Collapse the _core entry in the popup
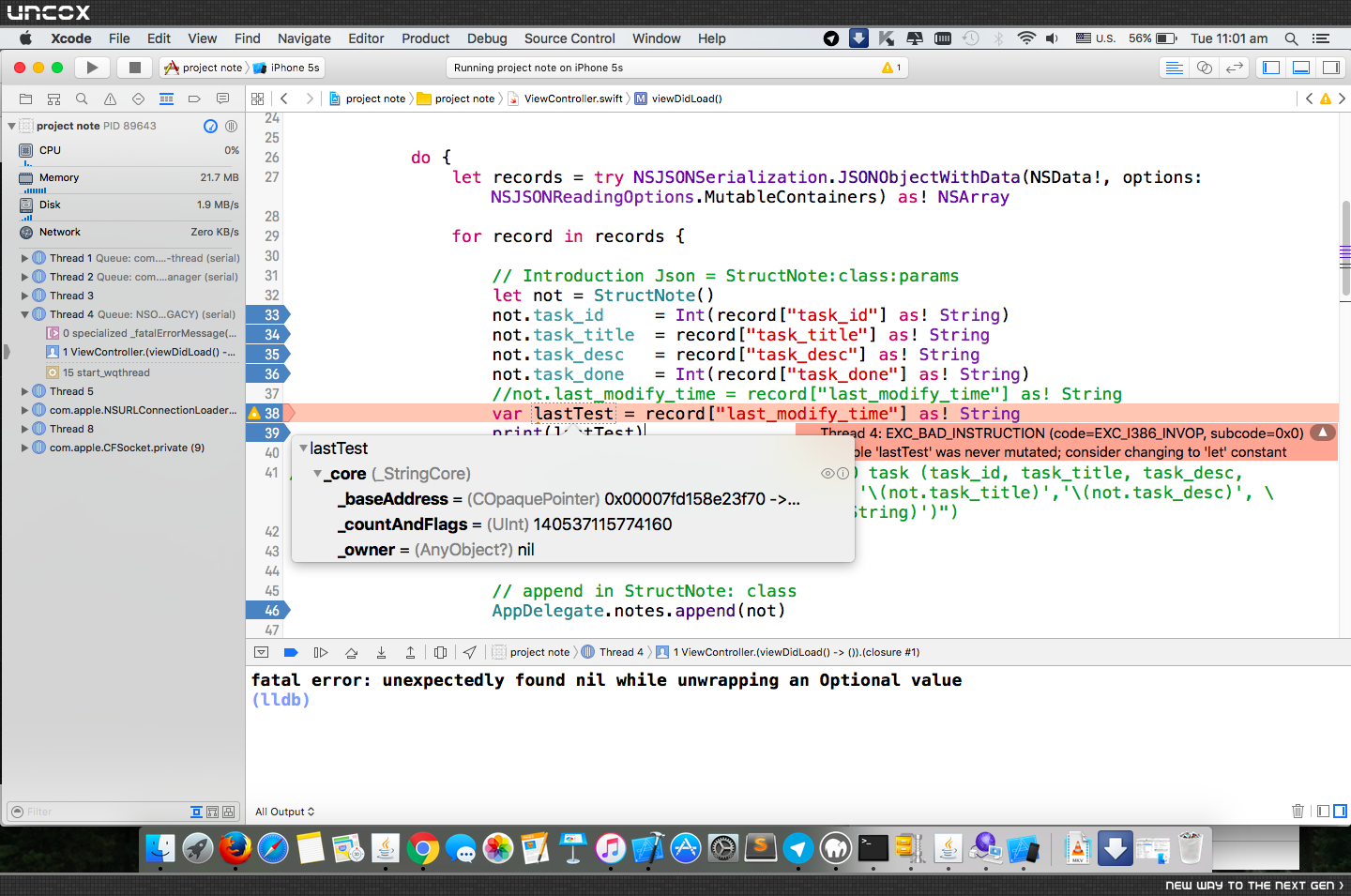The height and width of the screenshot is (896, 1351). coord(318,474)
